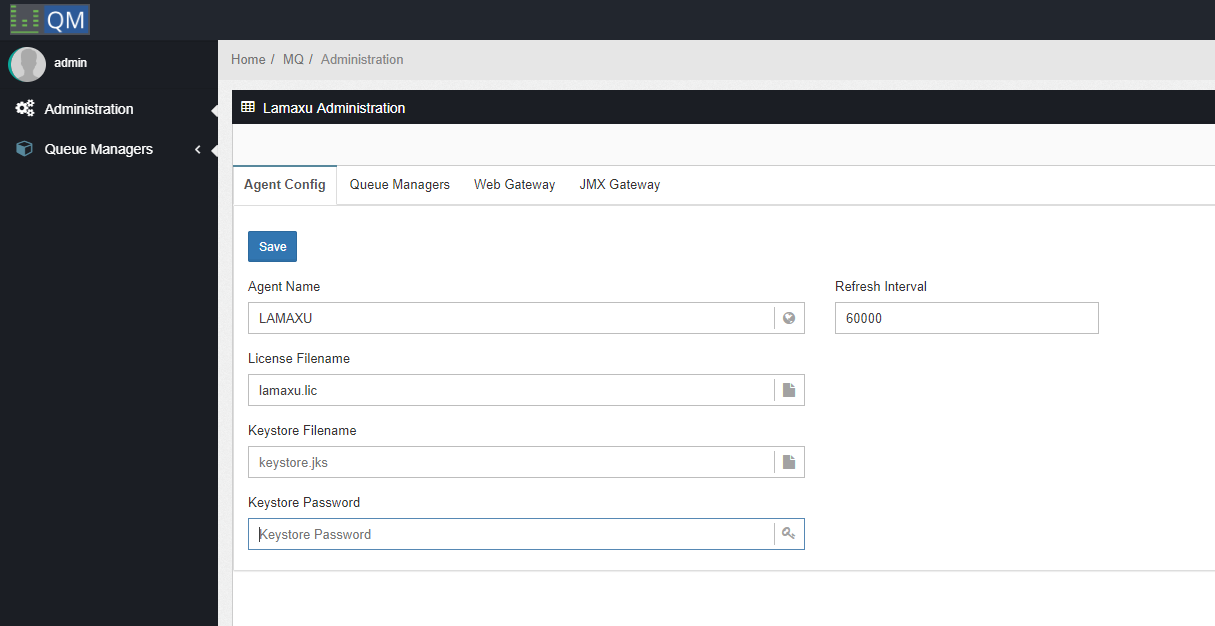This screenshot has width=1215, height=626.
Task: Click the Keystore Password label
Action: point(304,502)
